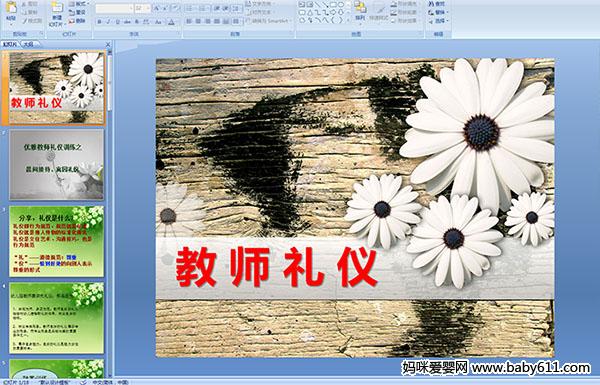Open the font name dropdown
Viewport: 600px width, 385px height.
[114, 8]
